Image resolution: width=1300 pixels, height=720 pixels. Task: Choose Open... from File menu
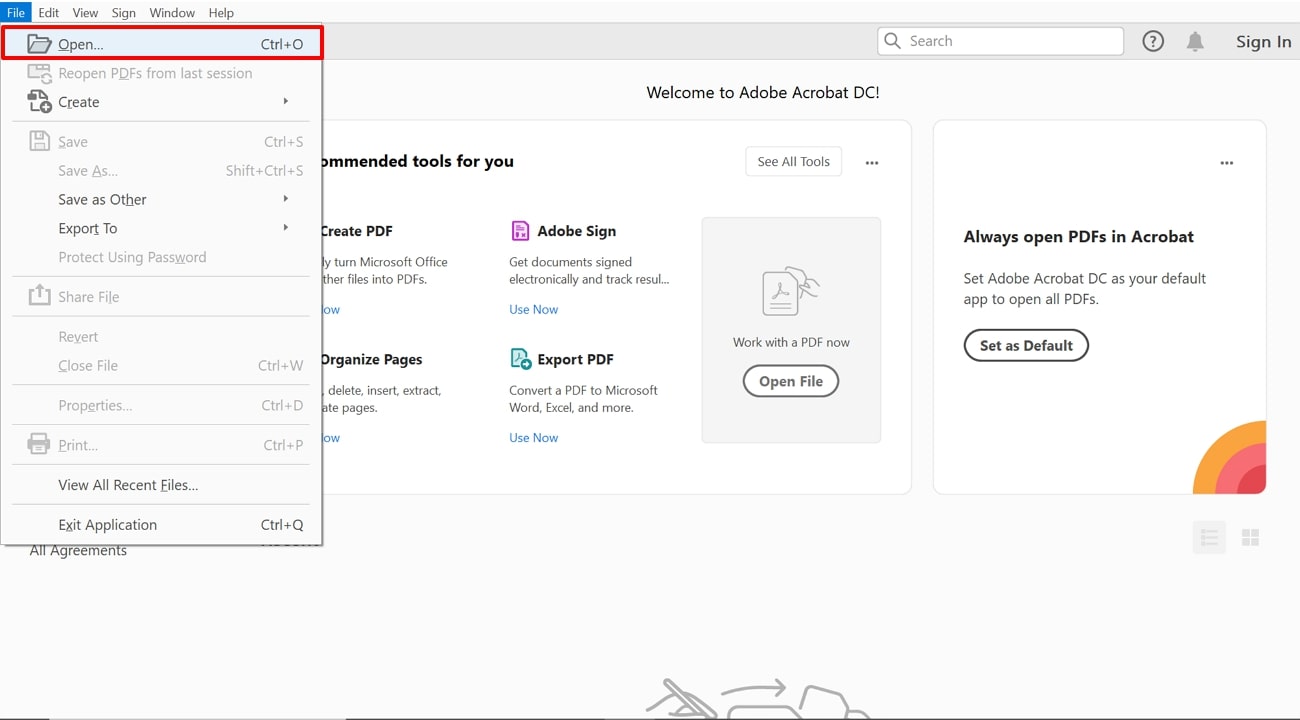(162, 44)
